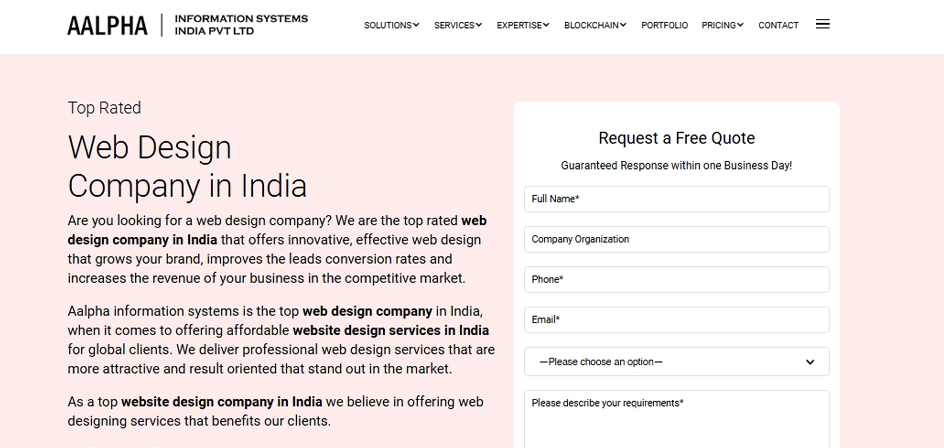The image size is (944, 448).
Task: Expand the Solutions menu
Action: pyautogui.click(x=391, y=25)
